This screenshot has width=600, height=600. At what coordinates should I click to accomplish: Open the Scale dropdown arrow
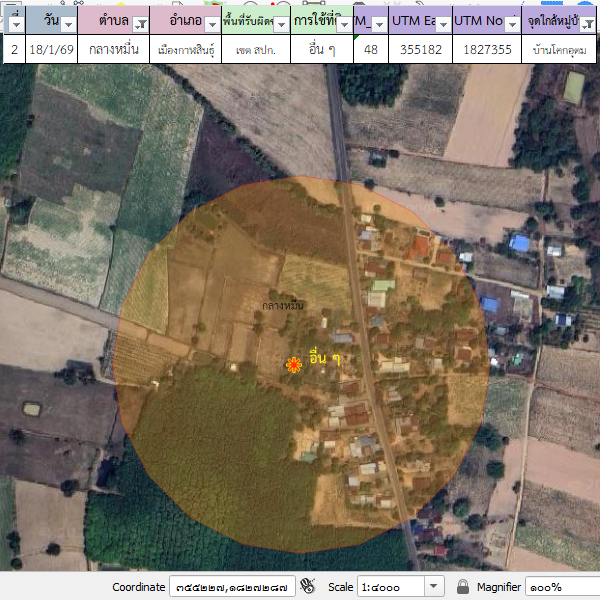(x=434, y=586)
